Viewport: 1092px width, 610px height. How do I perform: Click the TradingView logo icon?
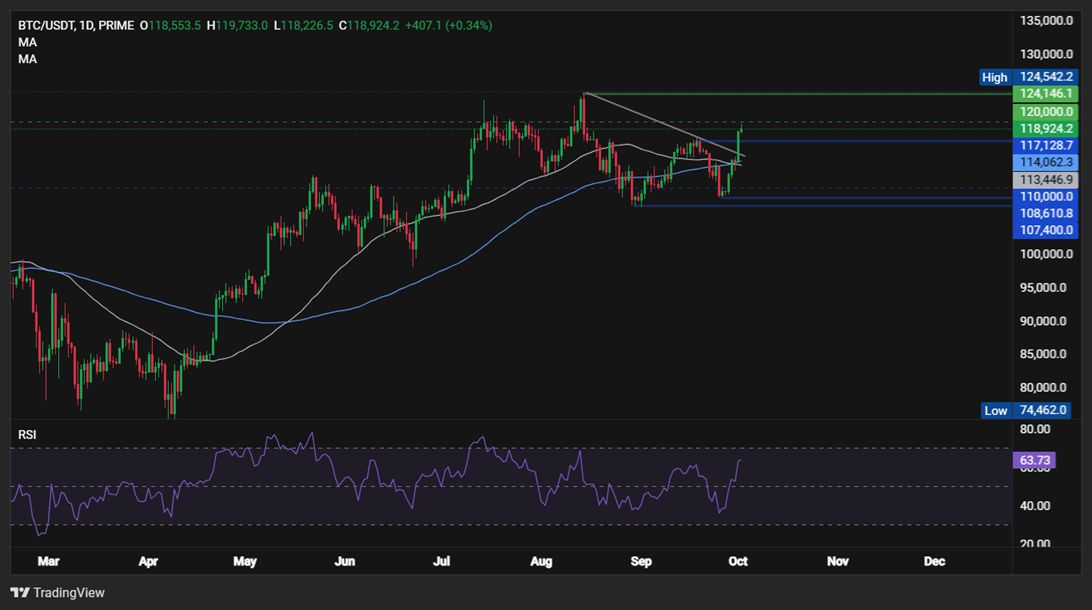(20, 593)
